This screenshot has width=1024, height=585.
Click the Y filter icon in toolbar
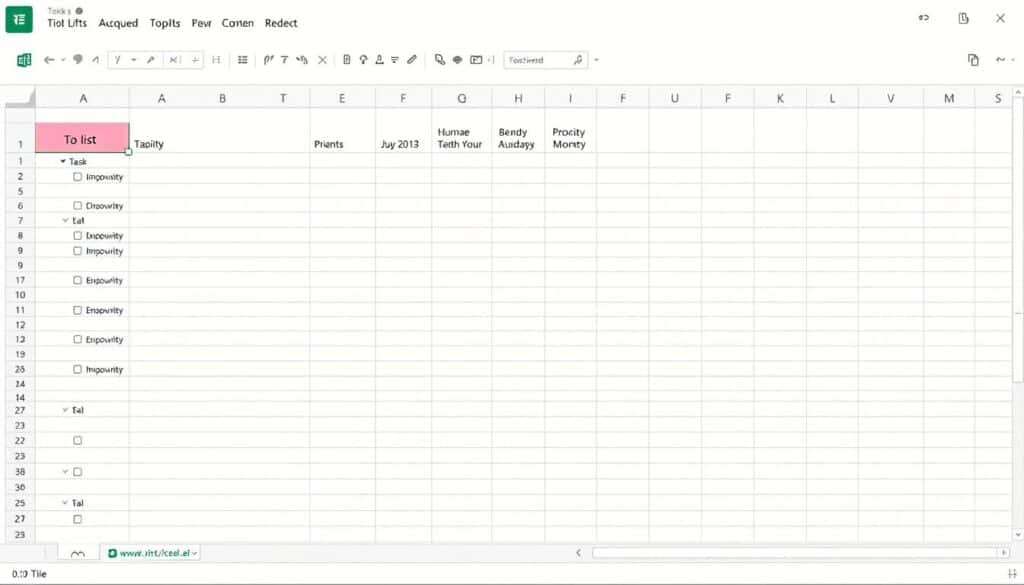point(118,60)
